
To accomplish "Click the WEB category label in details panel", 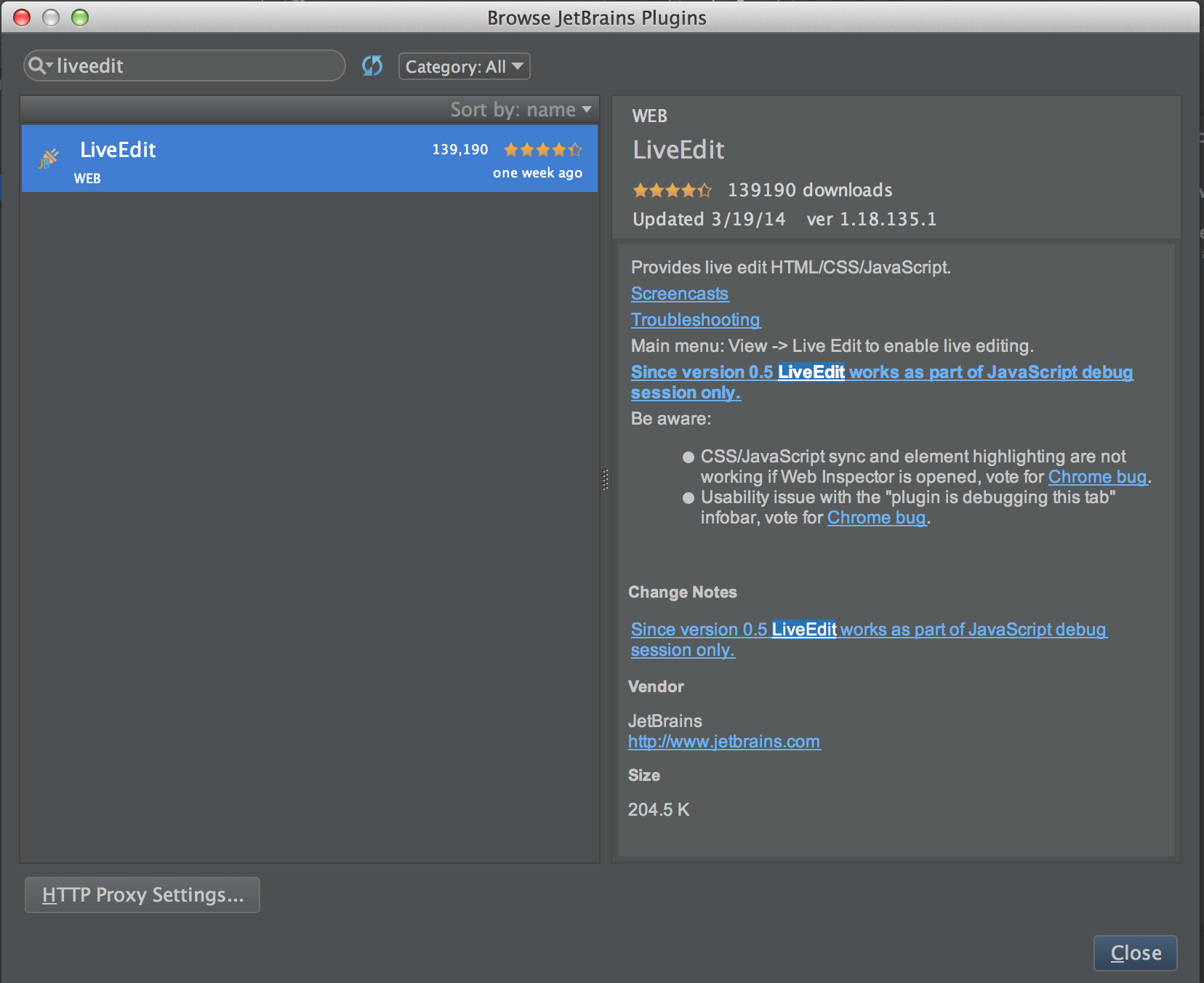I will [650, 116].
